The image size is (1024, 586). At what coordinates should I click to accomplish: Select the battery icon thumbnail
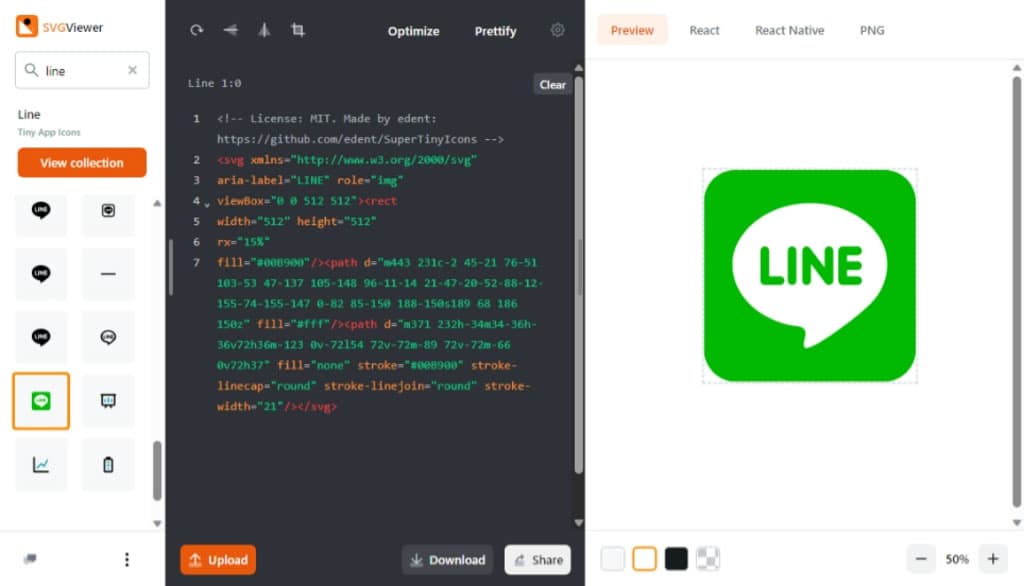108,464
